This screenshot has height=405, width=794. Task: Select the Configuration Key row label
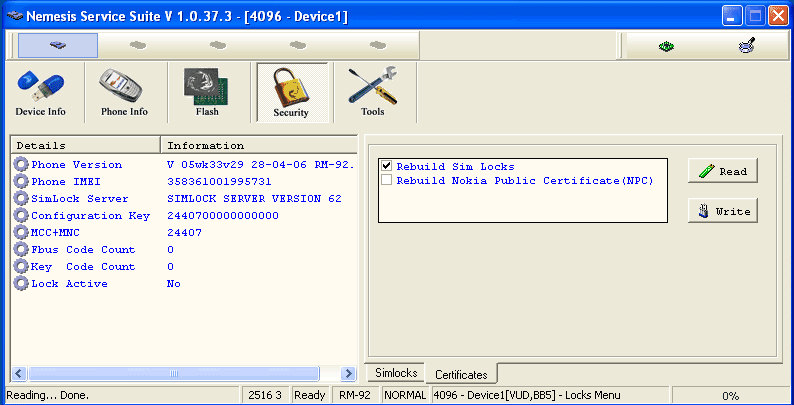[x=91, y=216]
